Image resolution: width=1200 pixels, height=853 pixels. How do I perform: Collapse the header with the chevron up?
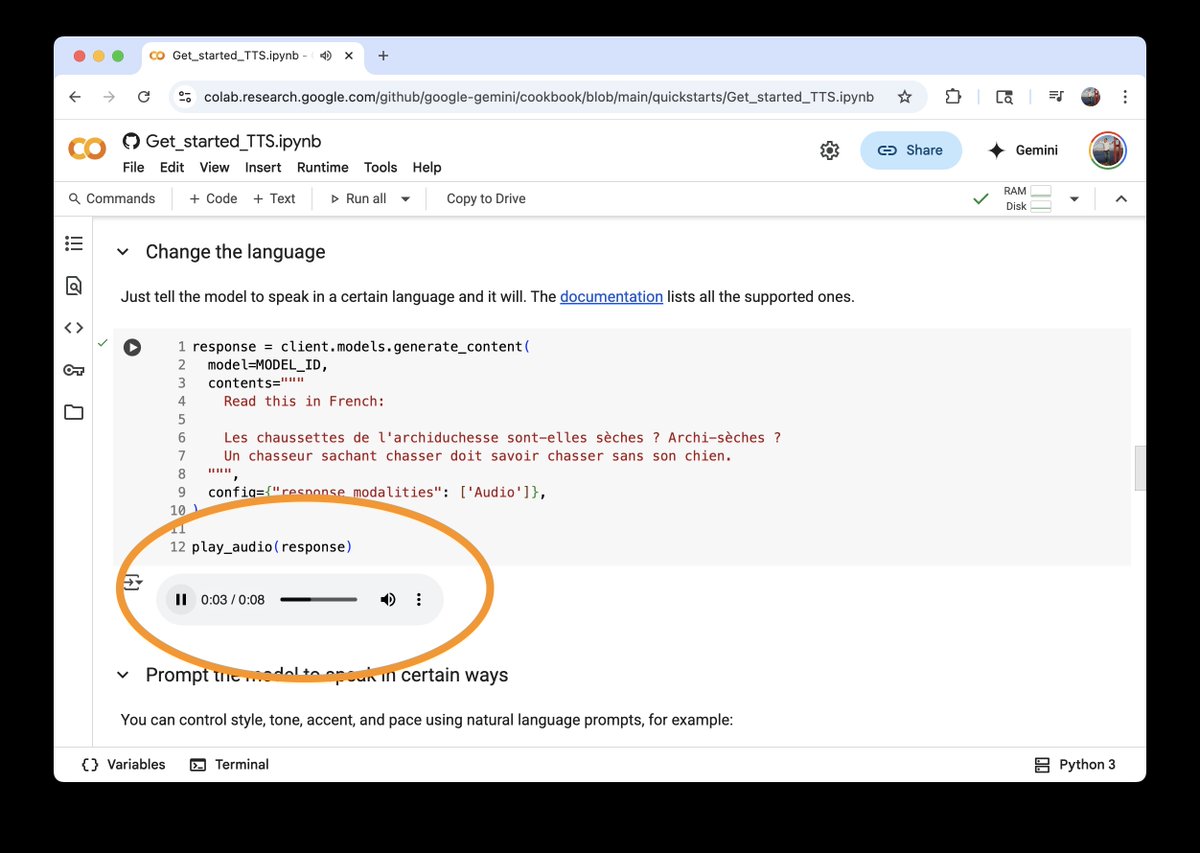(x=1121, y=199)
